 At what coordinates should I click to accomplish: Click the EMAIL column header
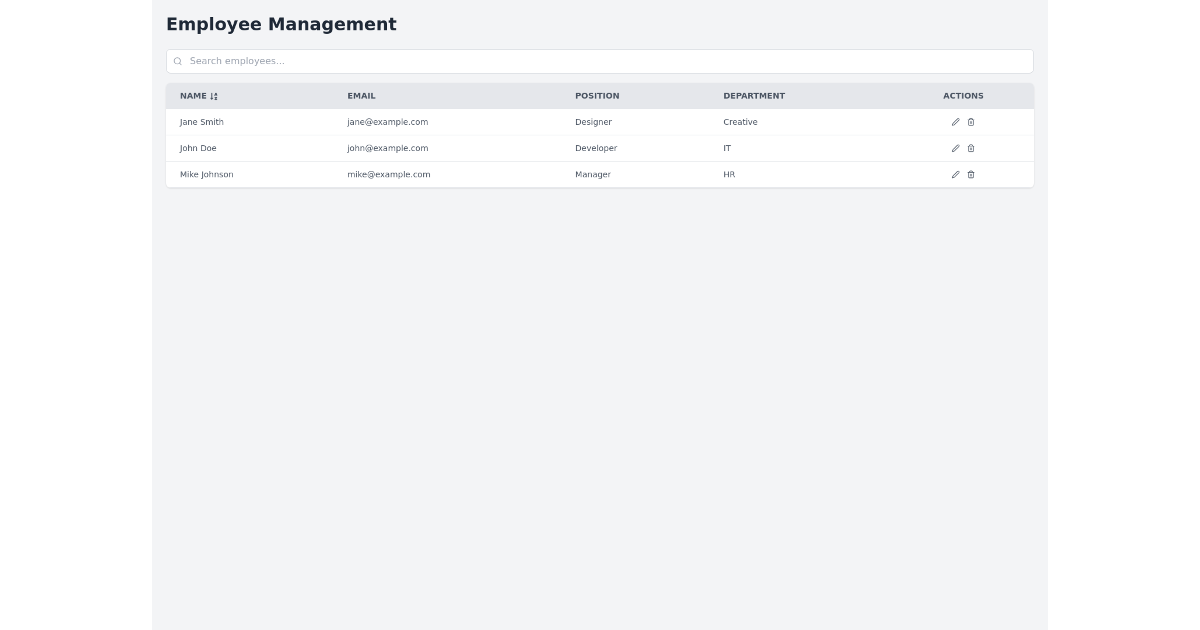[x=361, y=95]
